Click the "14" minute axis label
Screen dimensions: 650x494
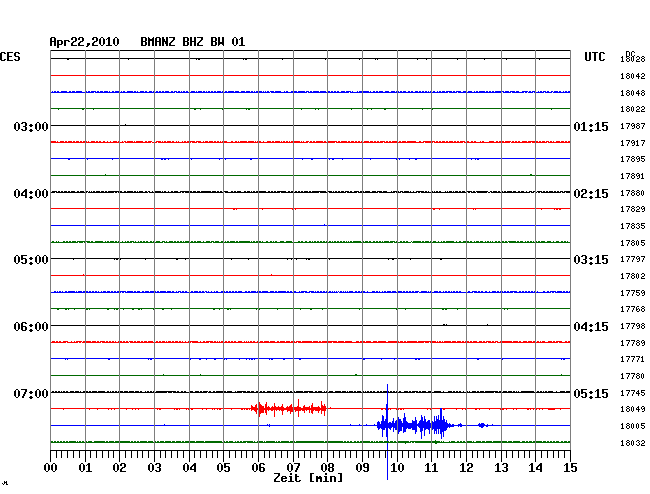(x=535, y=468)
